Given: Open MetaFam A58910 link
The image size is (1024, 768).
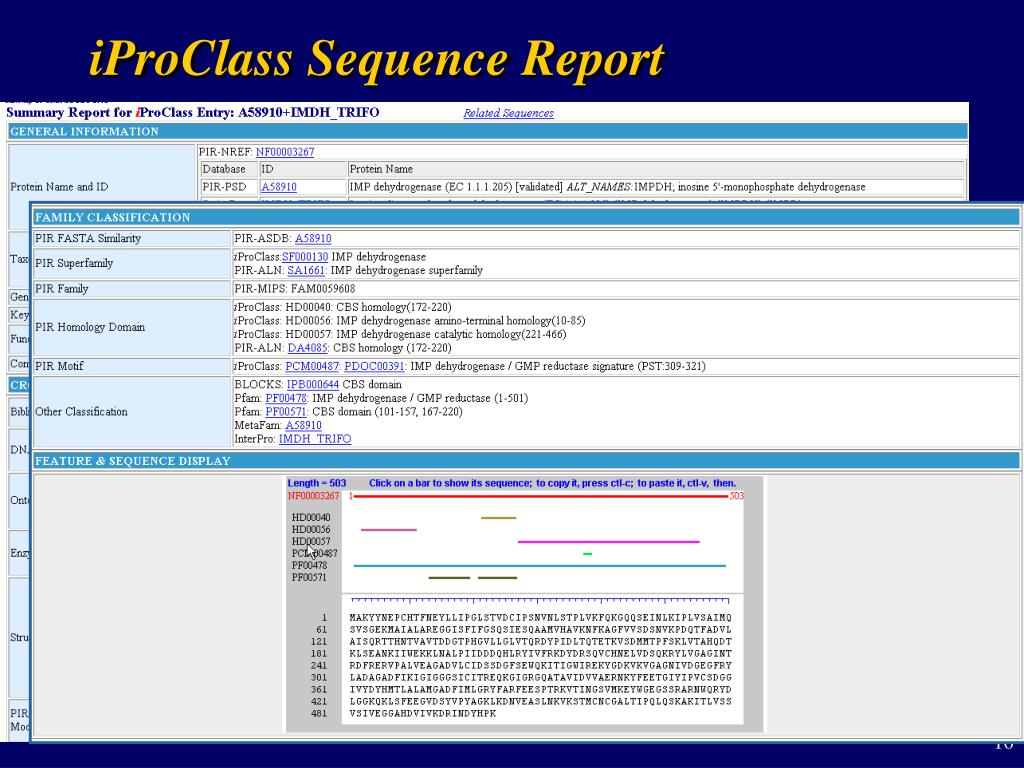Looking at the screenshot, I should [304, 425].
